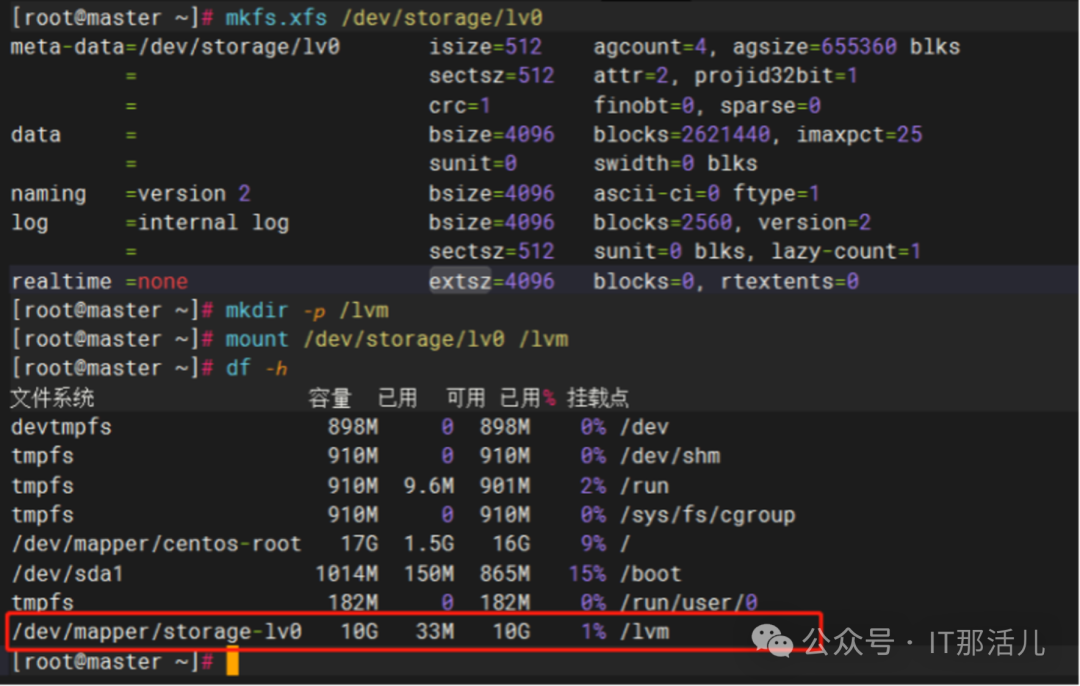Select sparse=0 text
The width and height of the screenshot is (1080, 686).
tap(770, 105)
